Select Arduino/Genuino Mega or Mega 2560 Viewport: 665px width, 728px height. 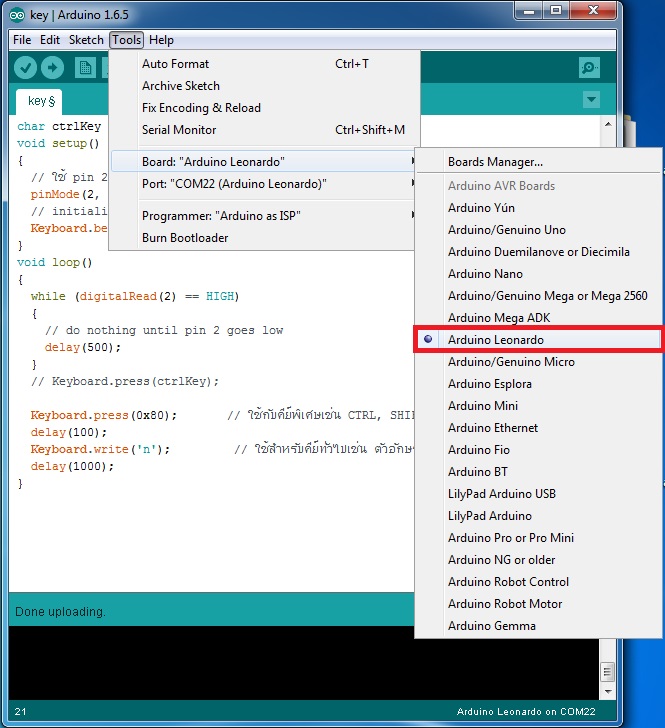538,296
